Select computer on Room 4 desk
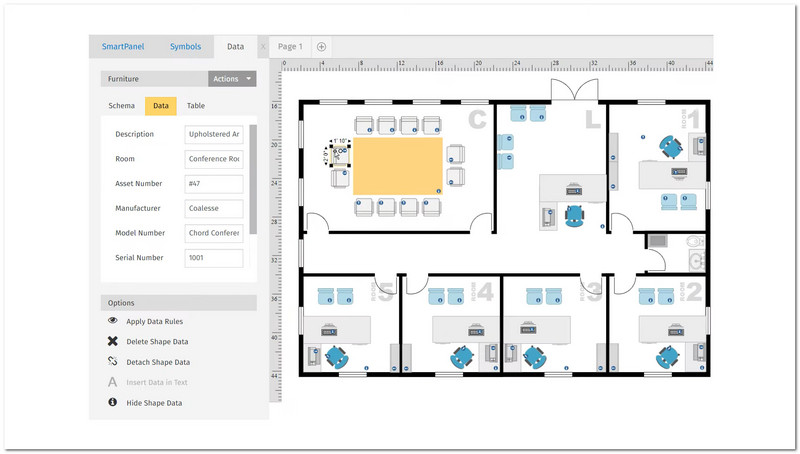The height and width of the screenshot is (454, 800). coord(476,331)
